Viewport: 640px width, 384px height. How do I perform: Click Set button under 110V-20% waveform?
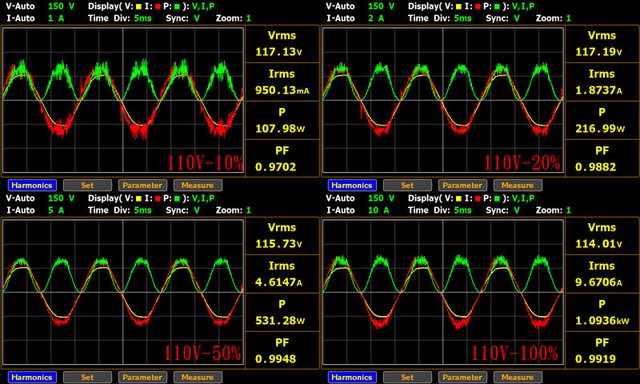[x=407, y=185]
